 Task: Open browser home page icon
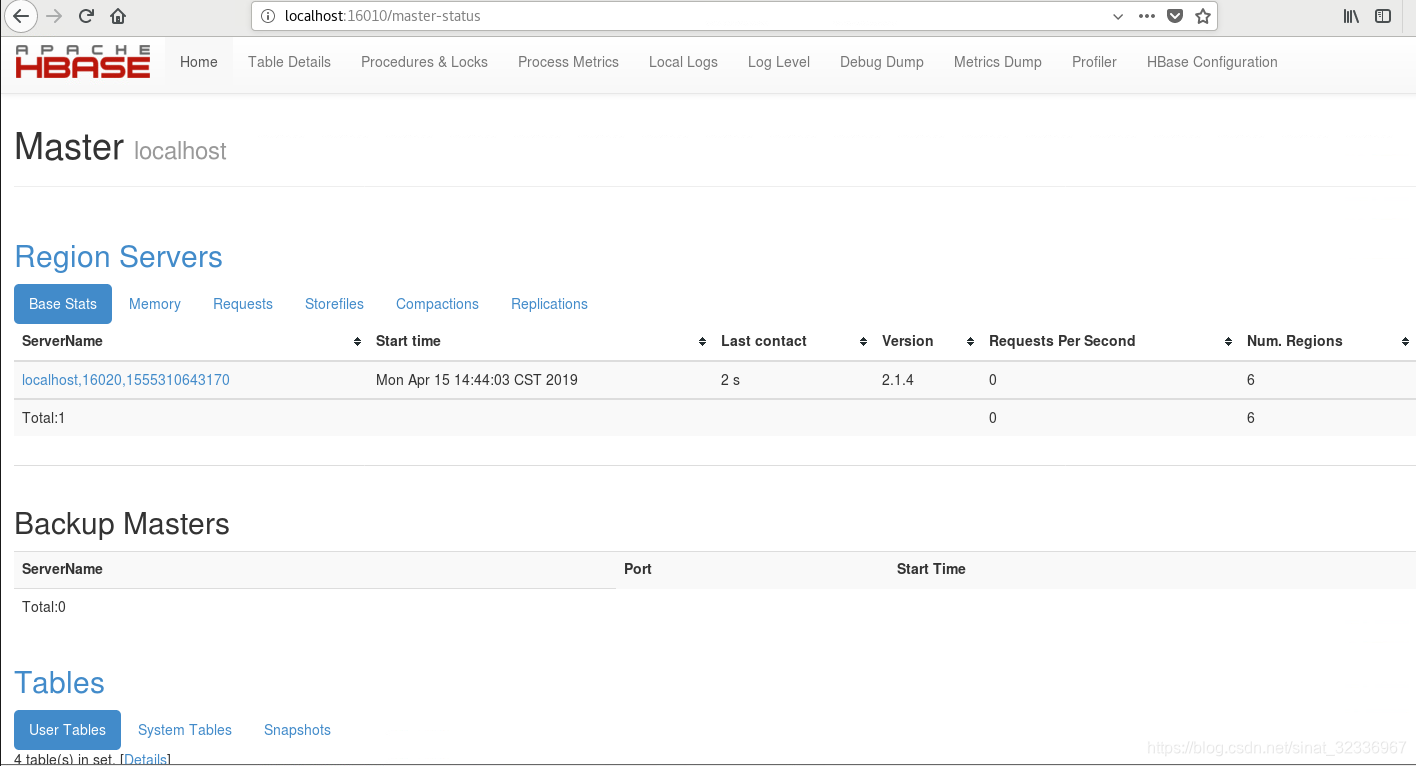click(118, 16)
